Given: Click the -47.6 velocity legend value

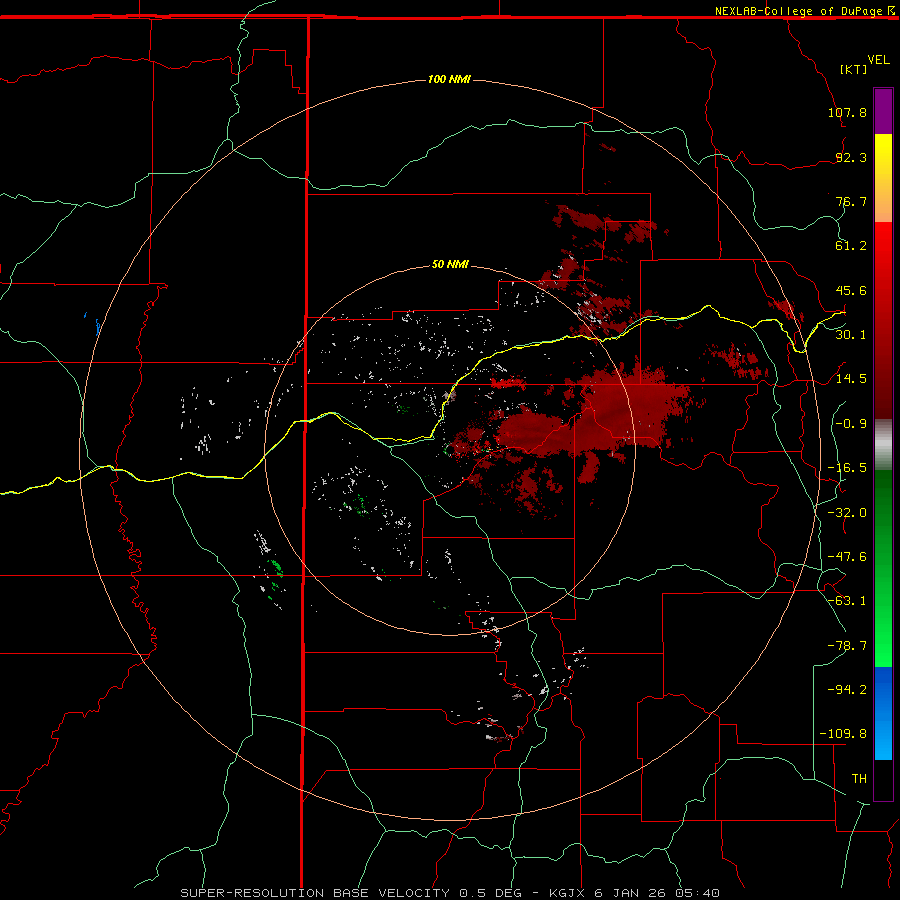Looking at the screenshot, I should click(x=847, y=557).
